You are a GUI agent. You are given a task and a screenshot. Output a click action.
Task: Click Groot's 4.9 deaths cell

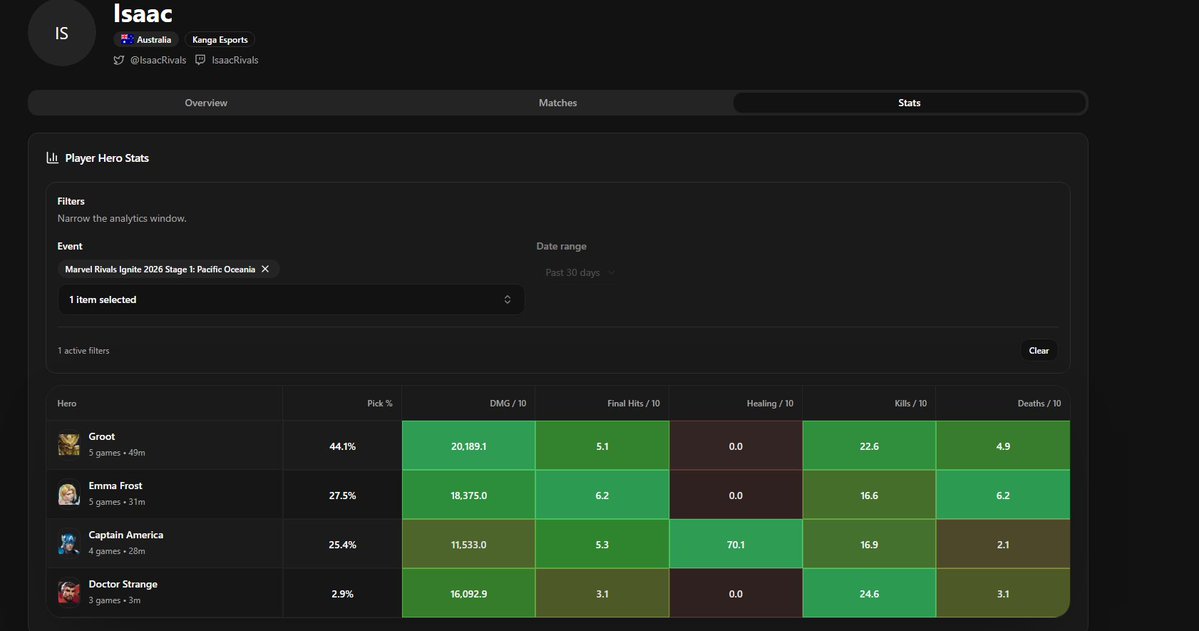(1003, 446)
